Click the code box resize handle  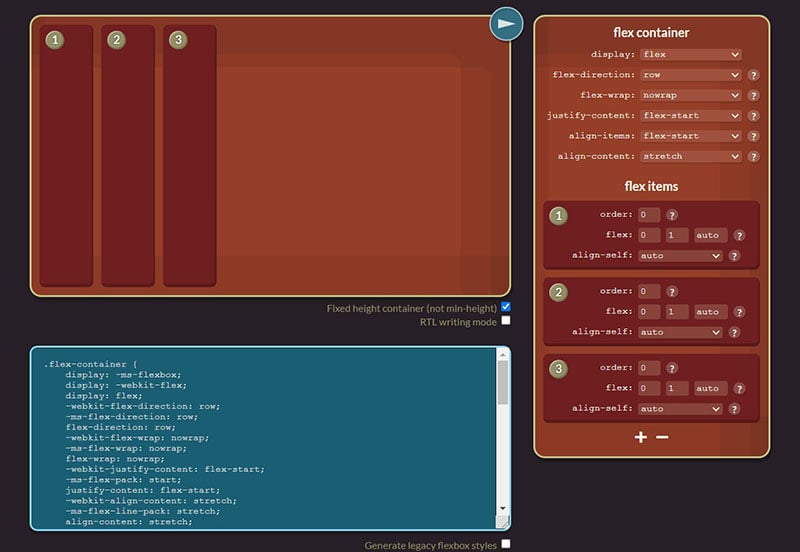(503, 521)
